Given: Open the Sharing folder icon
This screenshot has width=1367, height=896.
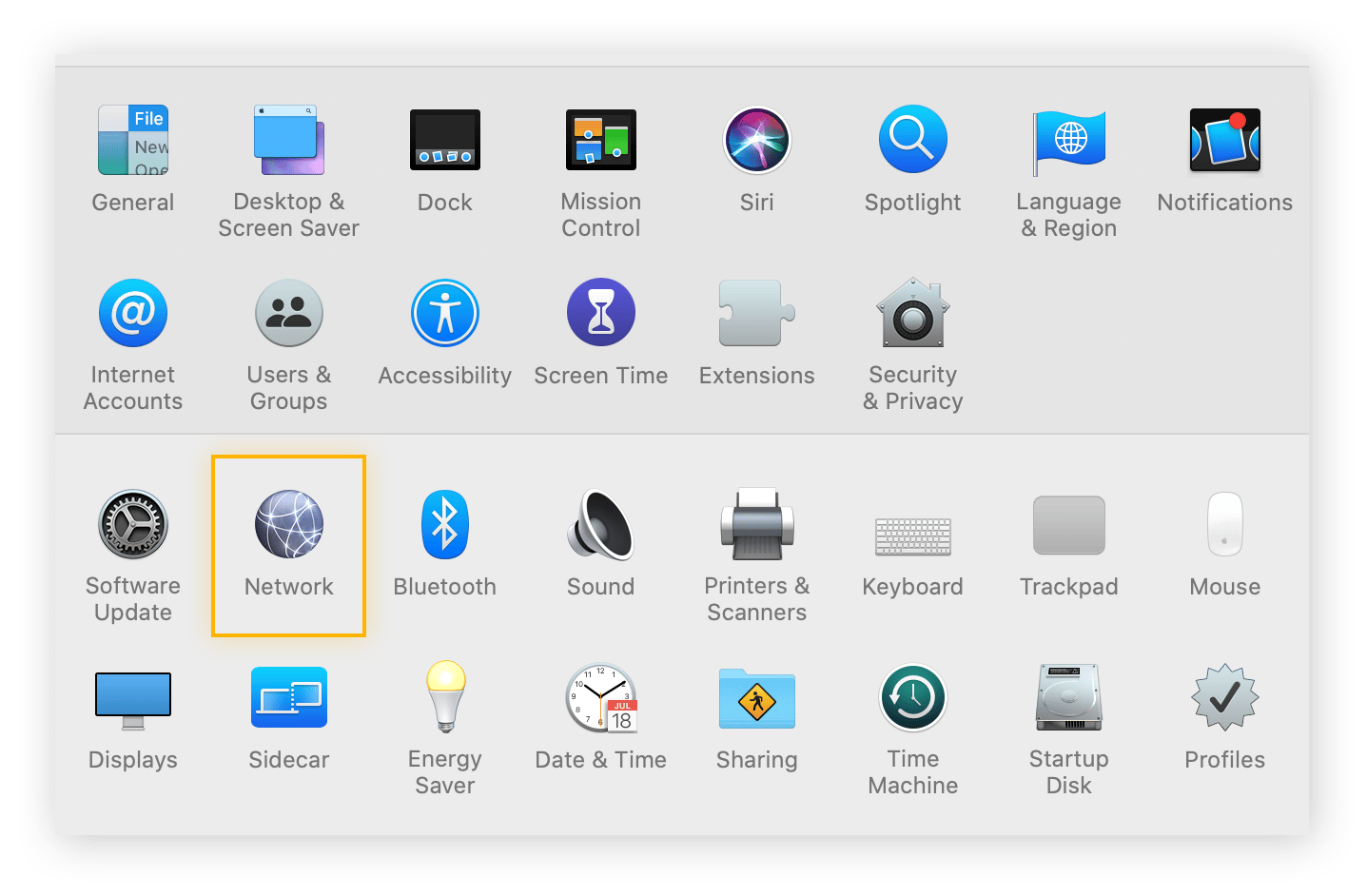Looking at the screenshot, I should click(756, 697).
